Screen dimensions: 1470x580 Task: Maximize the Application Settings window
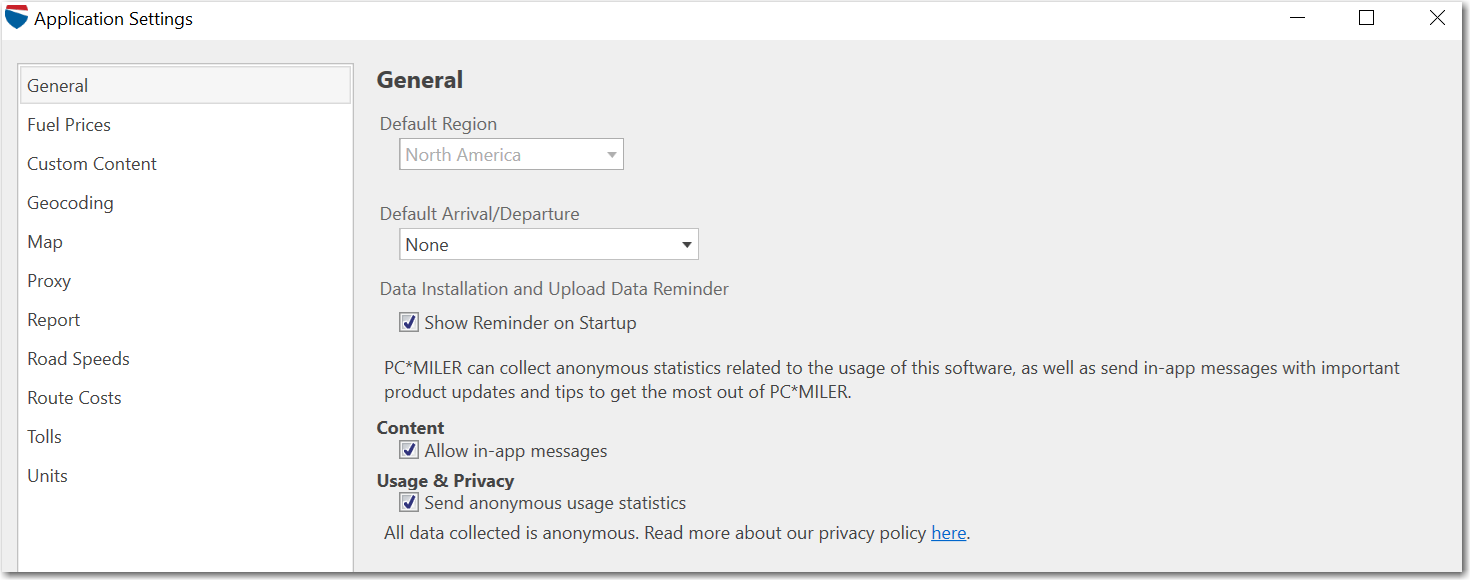click(x=1367, y=18)
